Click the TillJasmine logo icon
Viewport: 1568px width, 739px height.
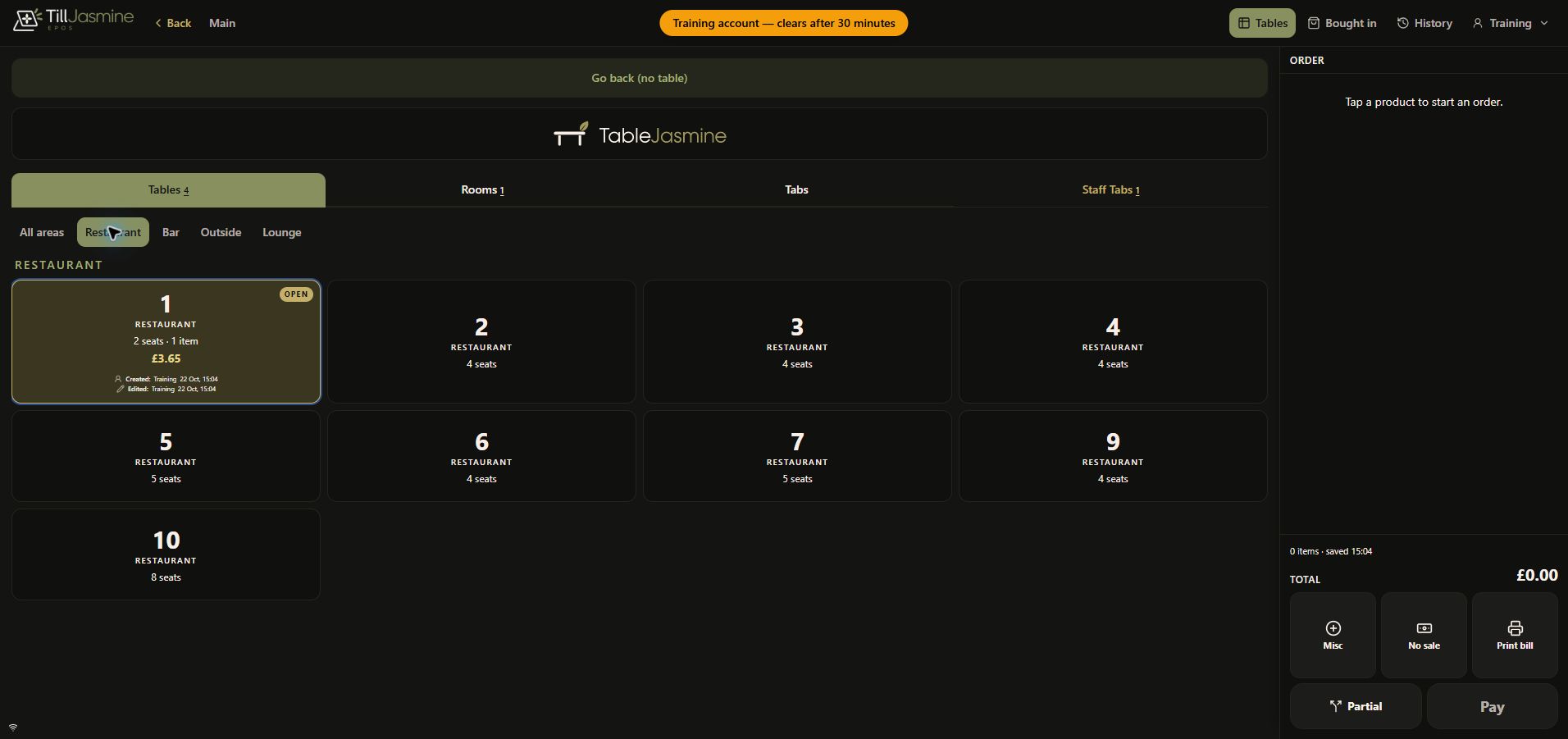(27, 20)
